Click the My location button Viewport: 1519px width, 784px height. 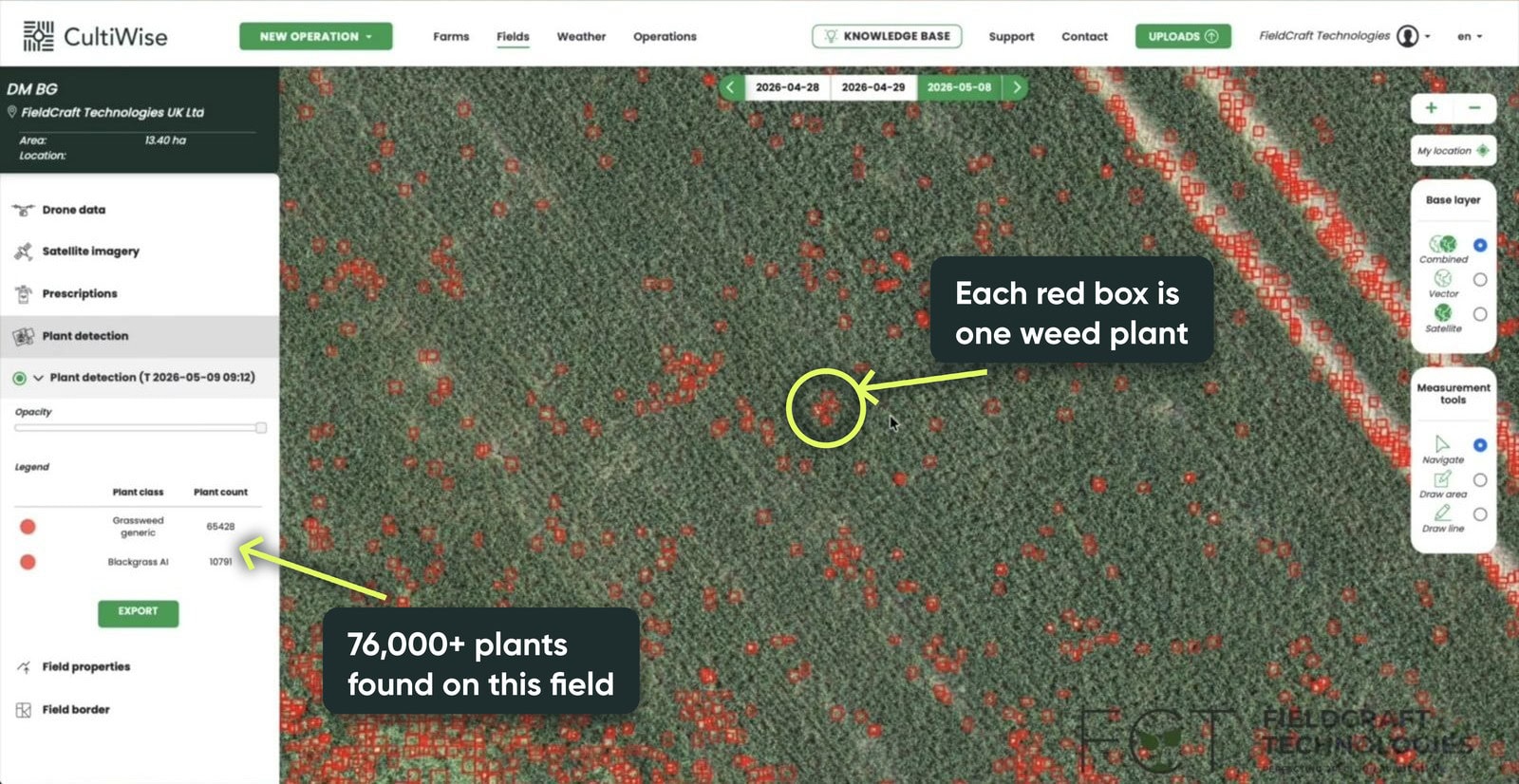[1453, 151]
